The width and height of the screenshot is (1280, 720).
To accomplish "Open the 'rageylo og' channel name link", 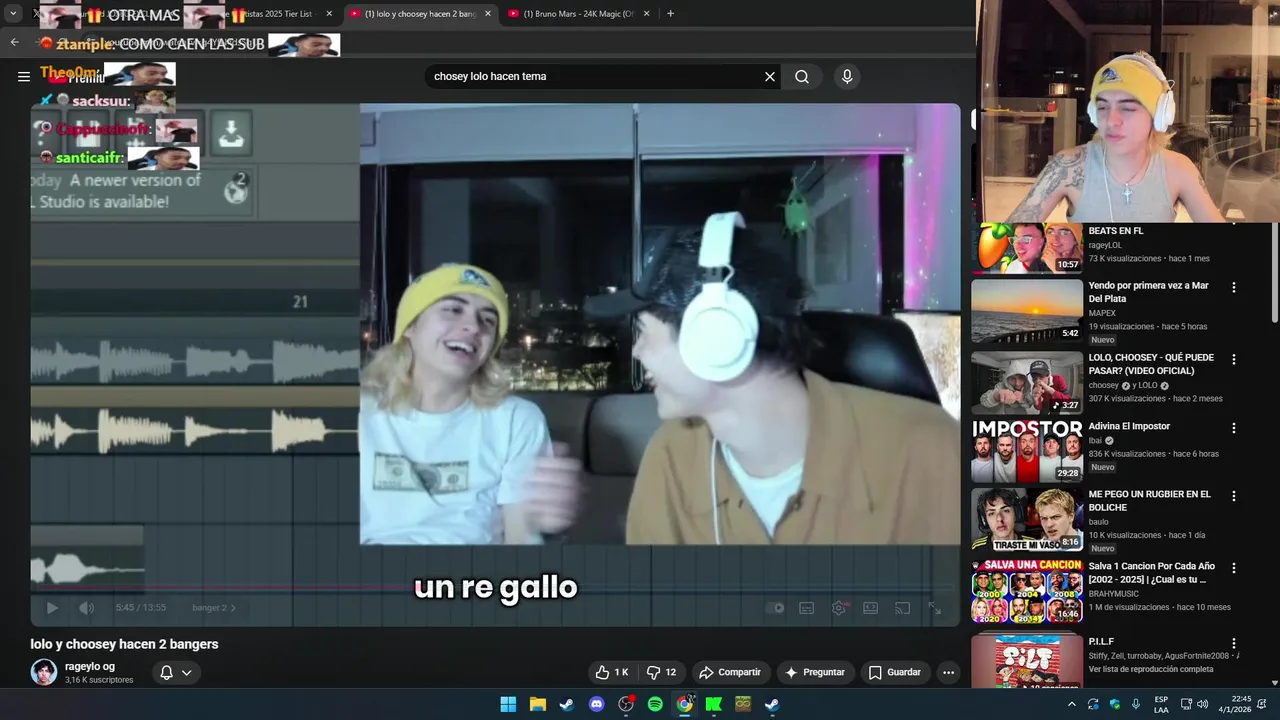I will (90, 666).
